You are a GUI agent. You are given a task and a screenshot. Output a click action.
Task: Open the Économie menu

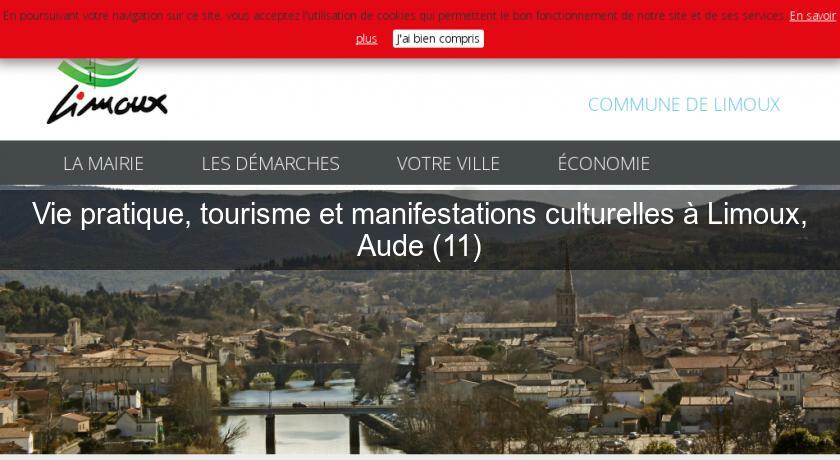pos(604,163)
